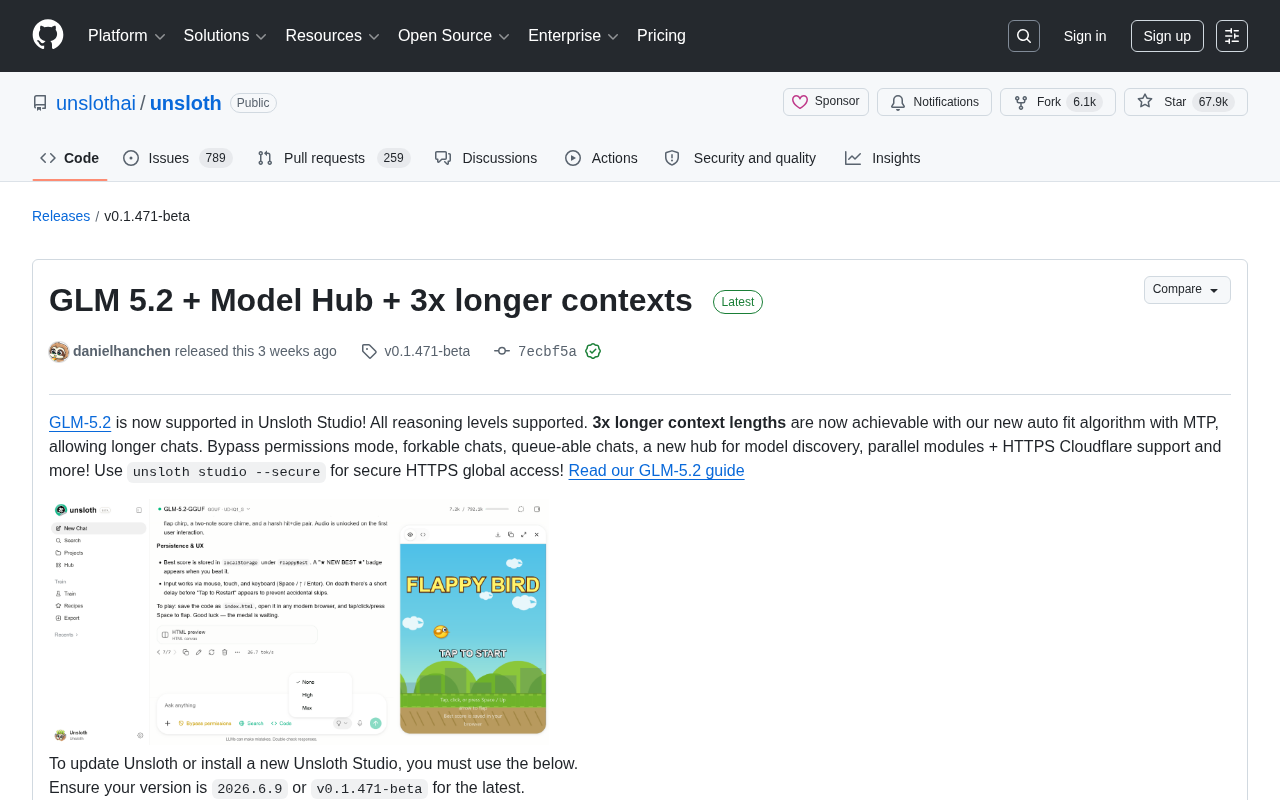Open the Read our GLM-5.2 guide link

[656, 471]
